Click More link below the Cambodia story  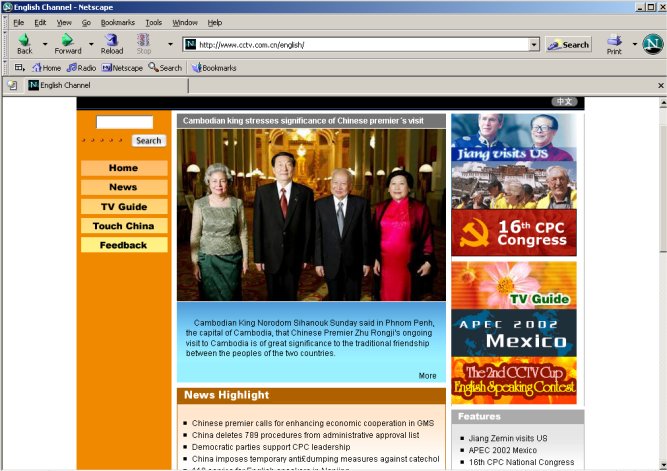coord(428,376)
